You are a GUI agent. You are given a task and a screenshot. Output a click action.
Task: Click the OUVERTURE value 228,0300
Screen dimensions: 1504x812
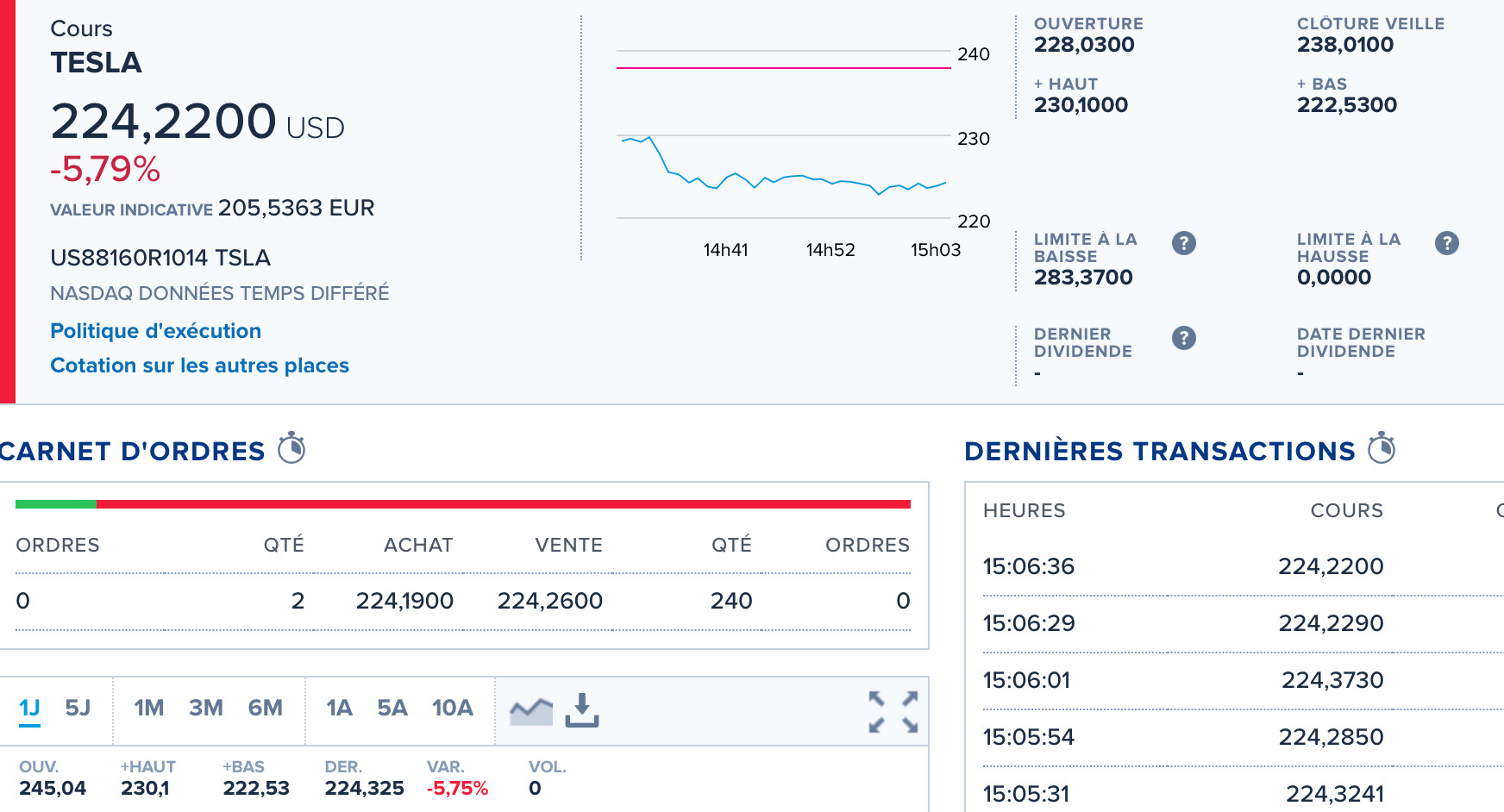[1084, 45]
